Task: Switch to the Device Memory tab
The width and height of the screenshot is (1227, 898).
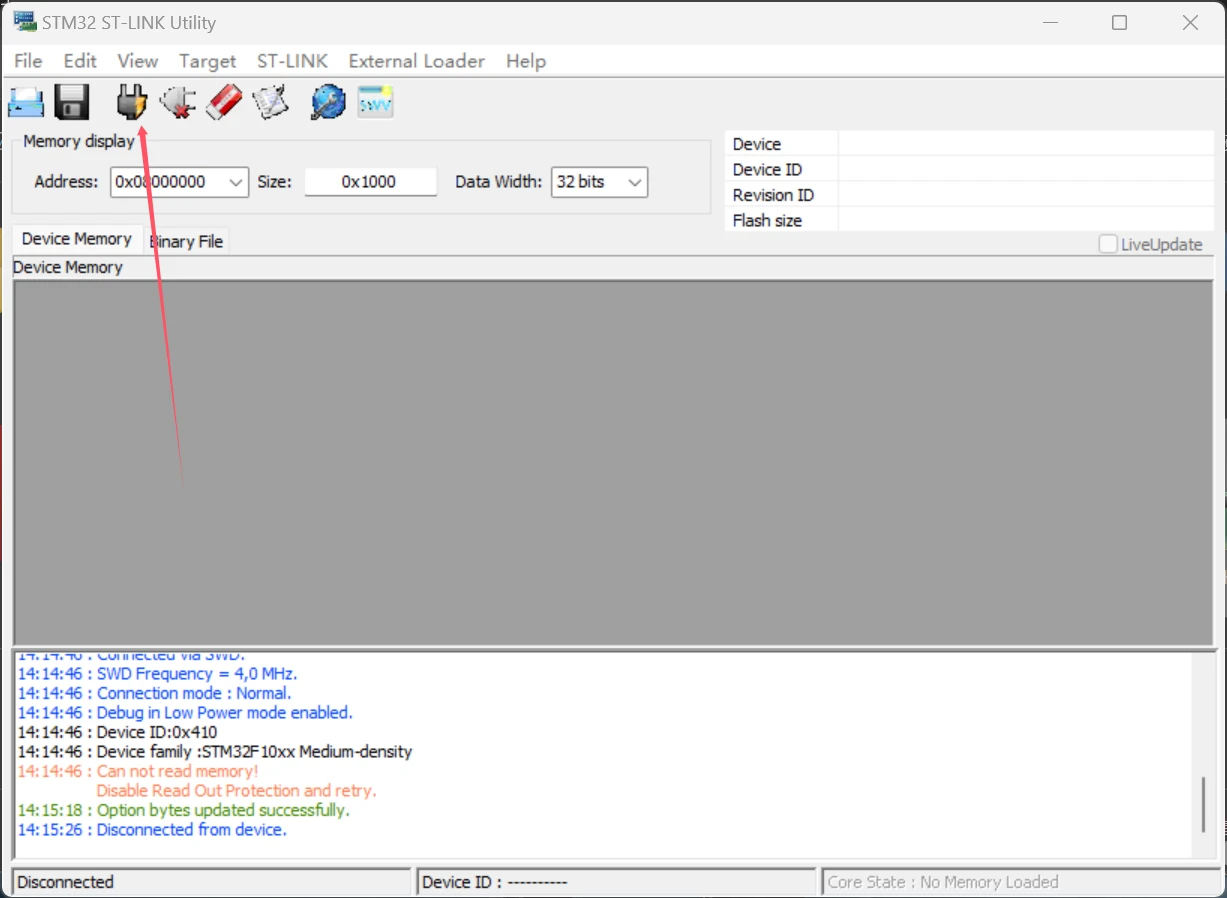Action: point(76,239)
